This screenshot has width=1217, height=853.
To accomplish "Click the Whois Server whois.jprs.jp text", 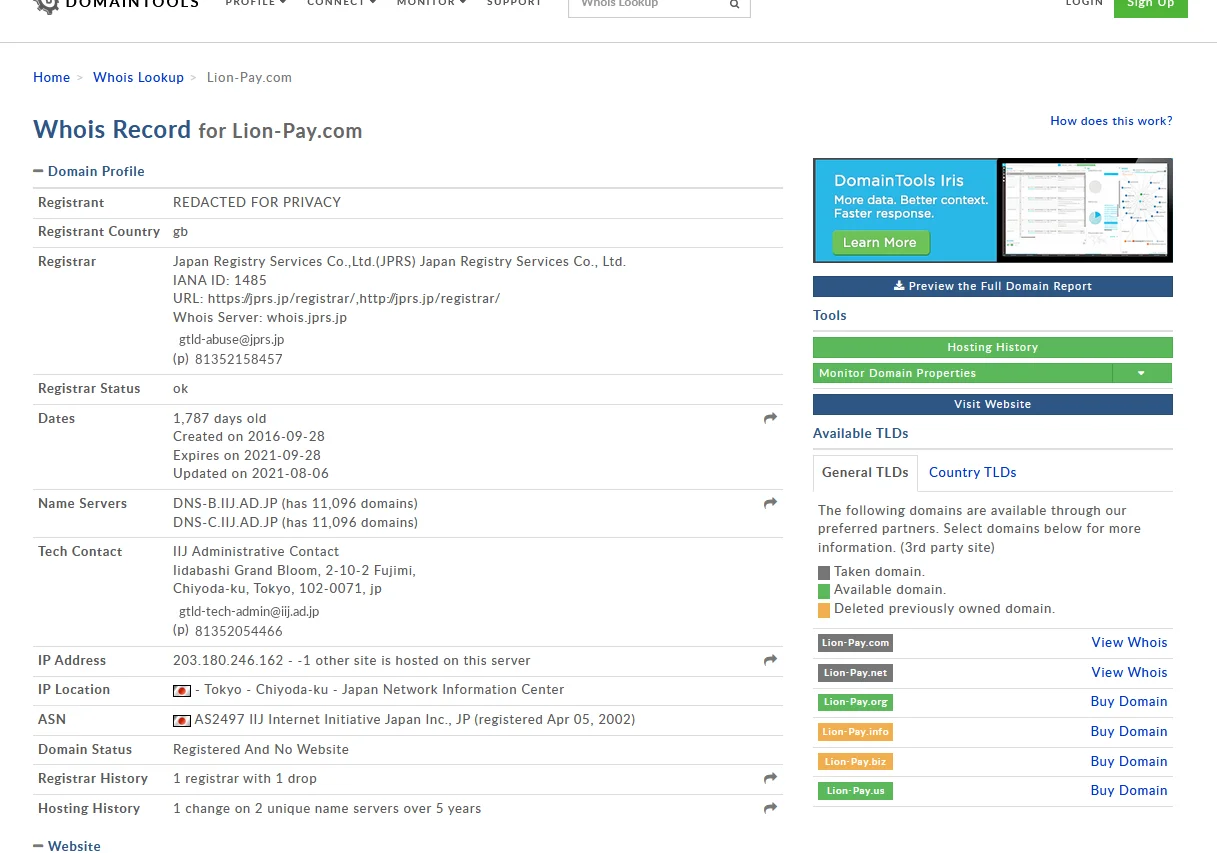I will [260, 318].
